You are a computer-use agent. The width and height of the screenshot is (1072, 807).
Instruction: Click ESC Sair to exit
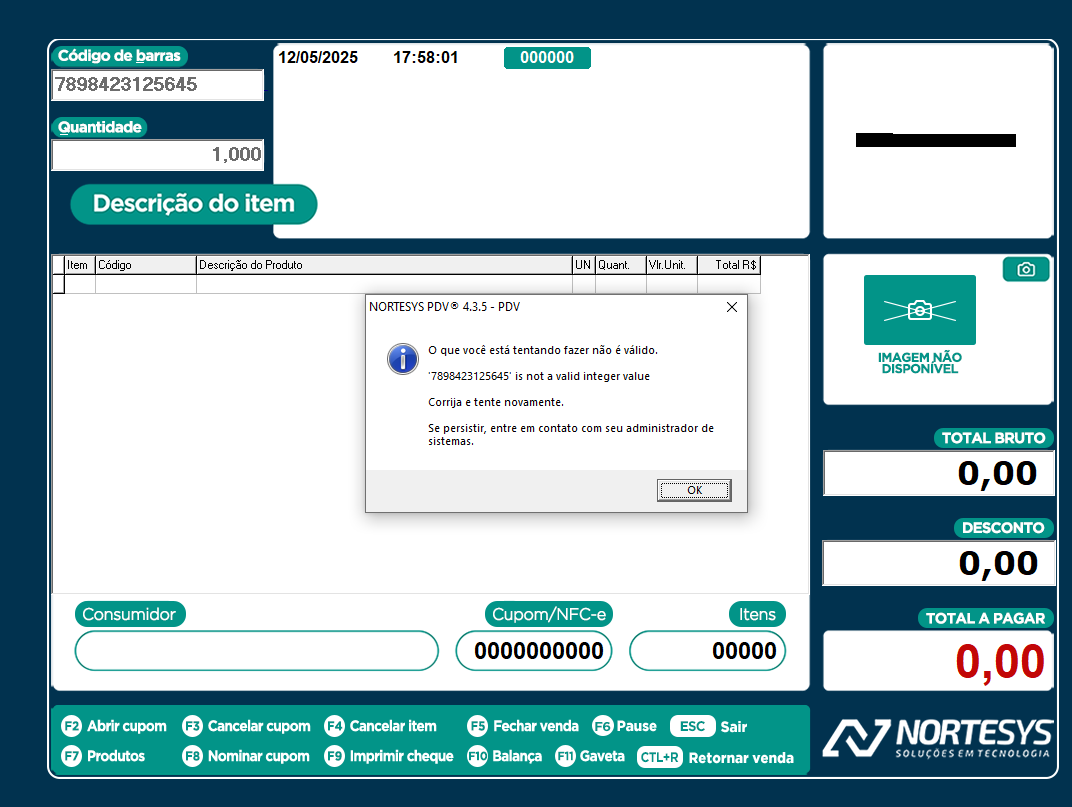pyautogui.click(x=708, y=727)
